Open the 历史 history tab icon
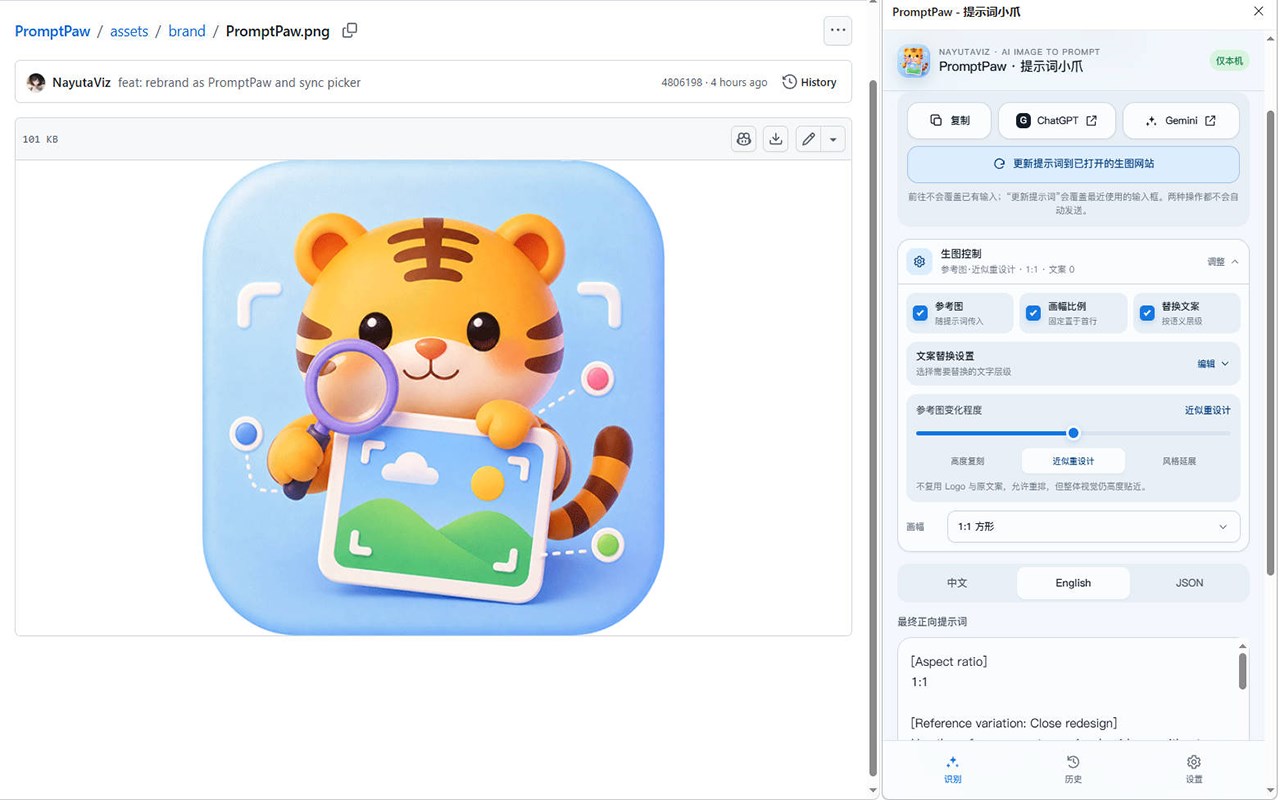The height and width of the screenshot is (800, 1280). (1073, 769)
